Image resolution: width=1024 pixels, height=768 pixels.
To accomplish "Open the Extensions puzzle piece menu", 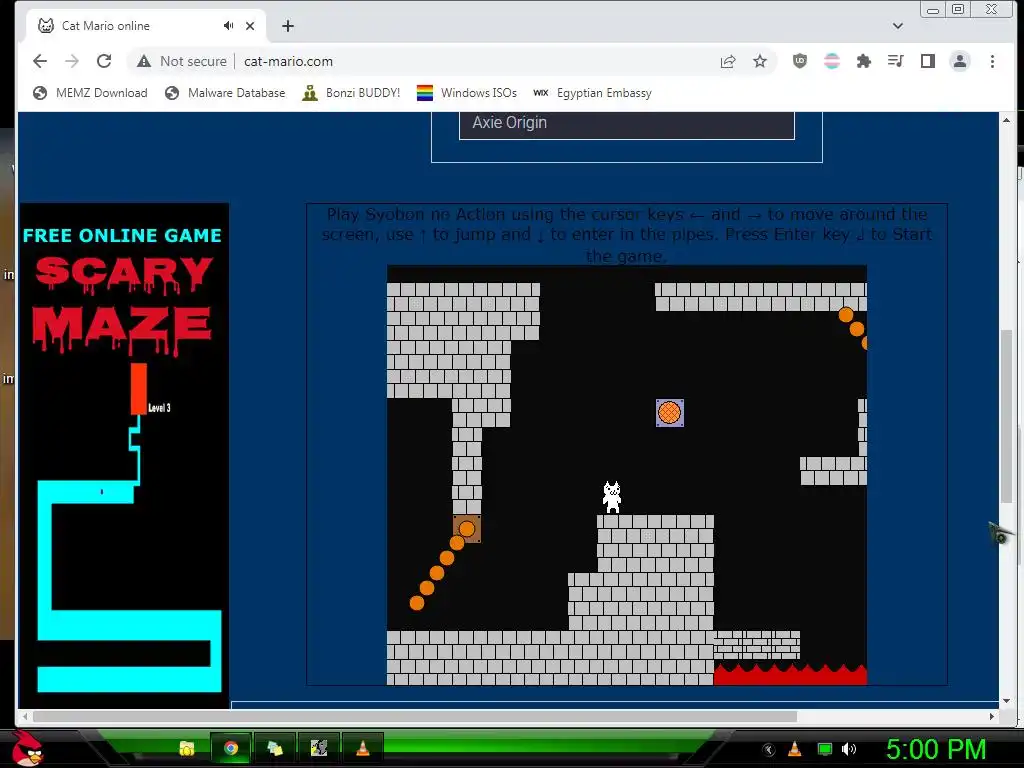I will (x=863, y=61).
